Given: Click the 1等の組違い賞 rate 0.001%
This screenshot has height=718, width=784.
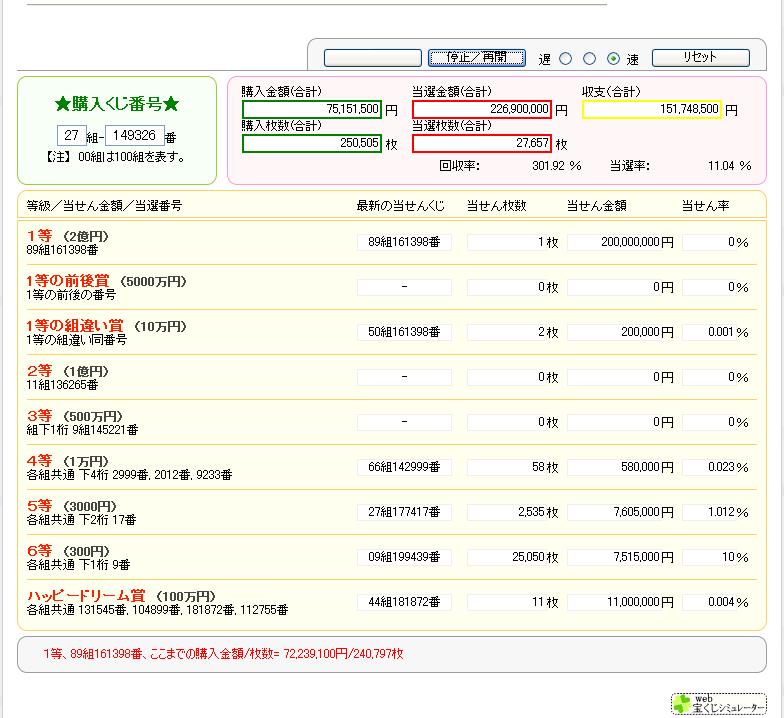Looking at the screenshot, I should (716, 332).
